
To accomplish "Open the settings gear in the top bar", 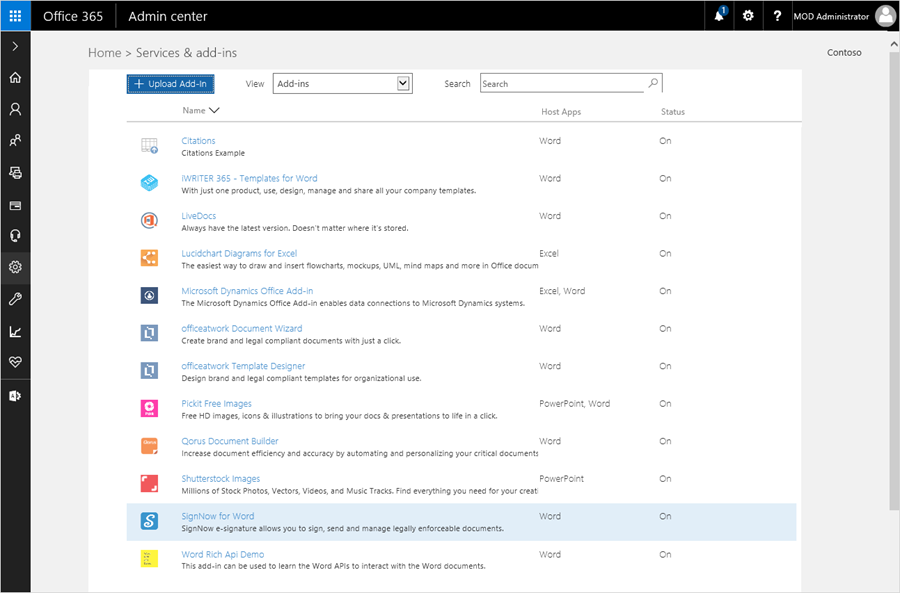I will click(x=748, y=16).
